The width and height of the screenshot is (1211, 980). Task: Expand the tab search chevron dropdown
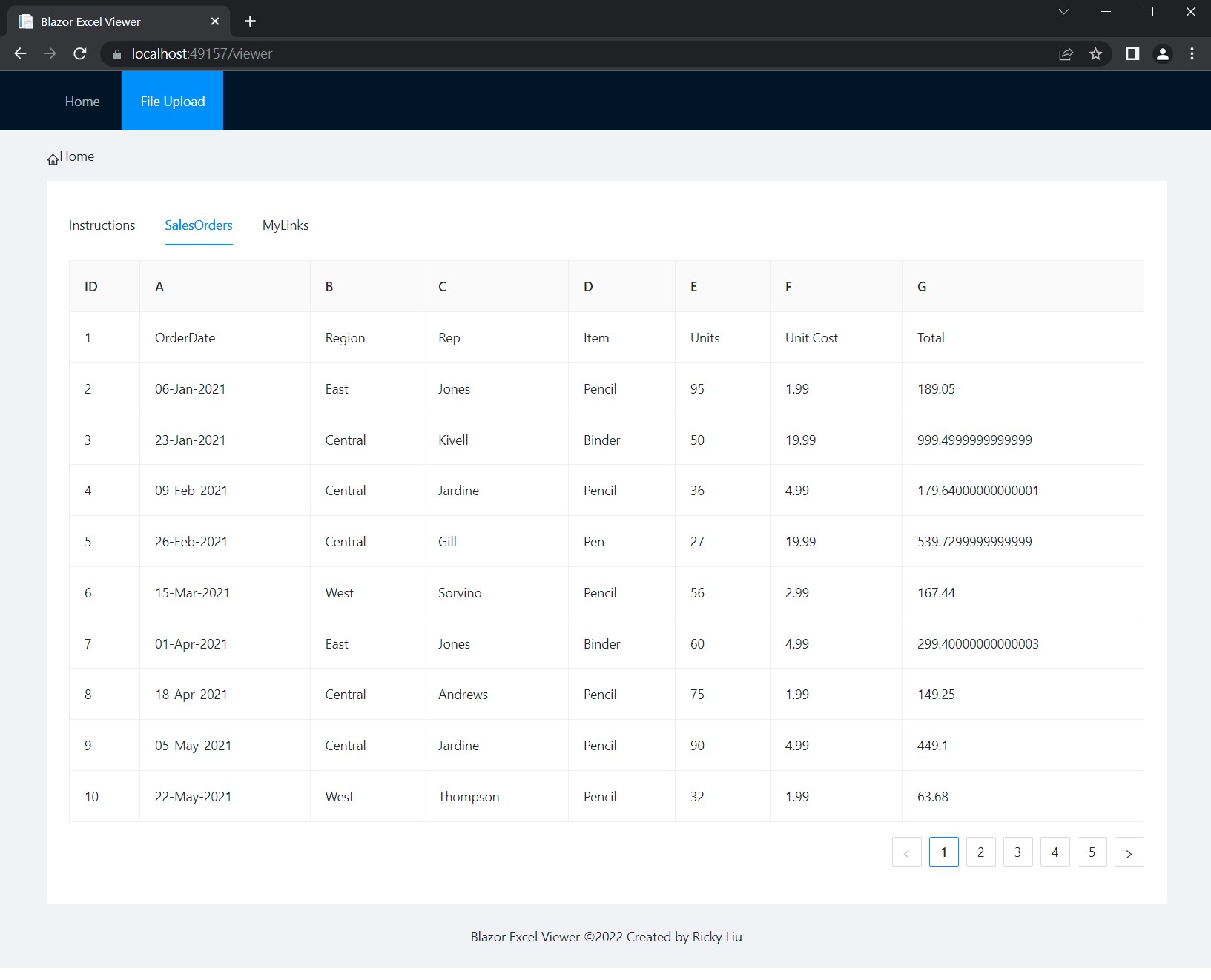tap(1063, 12)
